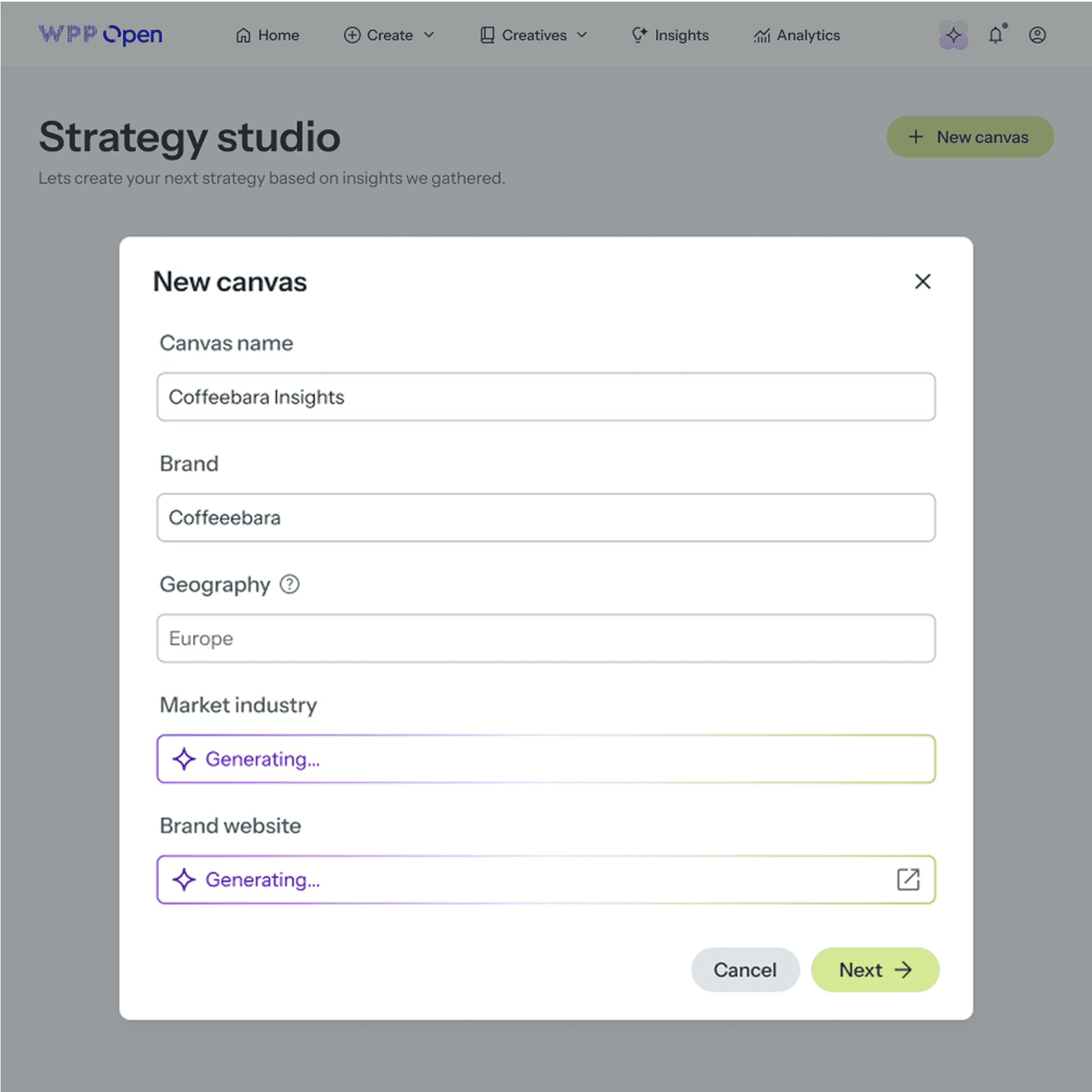1092x1092 pixels.
Task: Select the Geography input field
Action: click(x=546, y=638)
